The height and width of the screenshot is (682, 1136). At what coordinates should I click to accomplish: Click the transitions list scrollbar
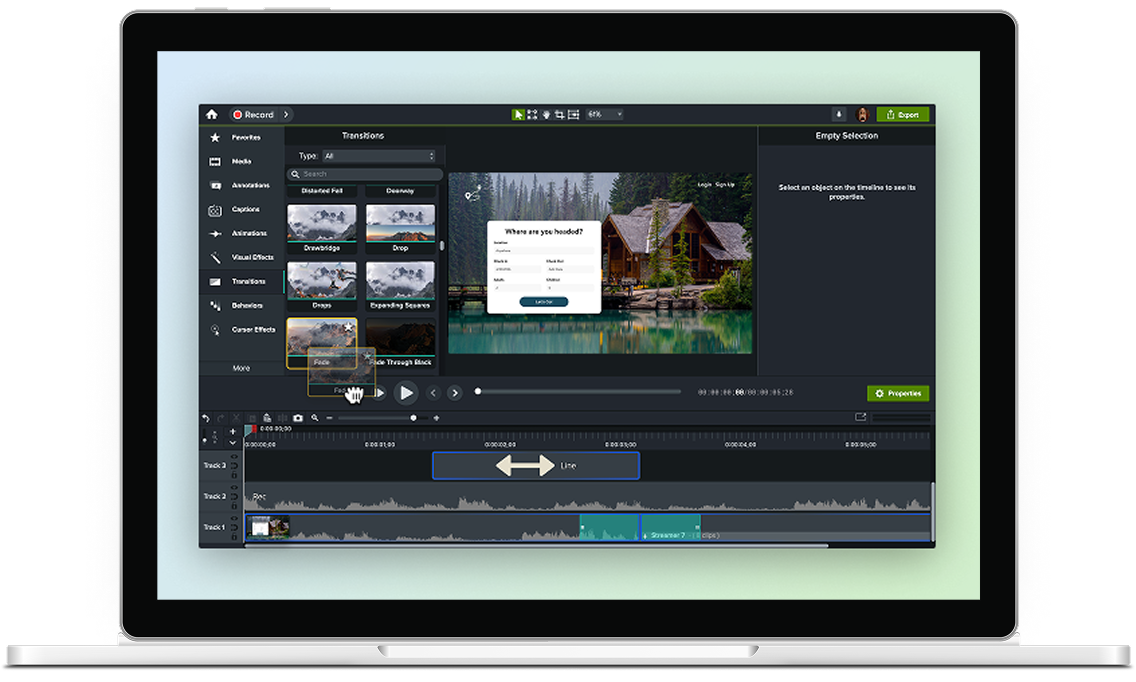point(442,245)
